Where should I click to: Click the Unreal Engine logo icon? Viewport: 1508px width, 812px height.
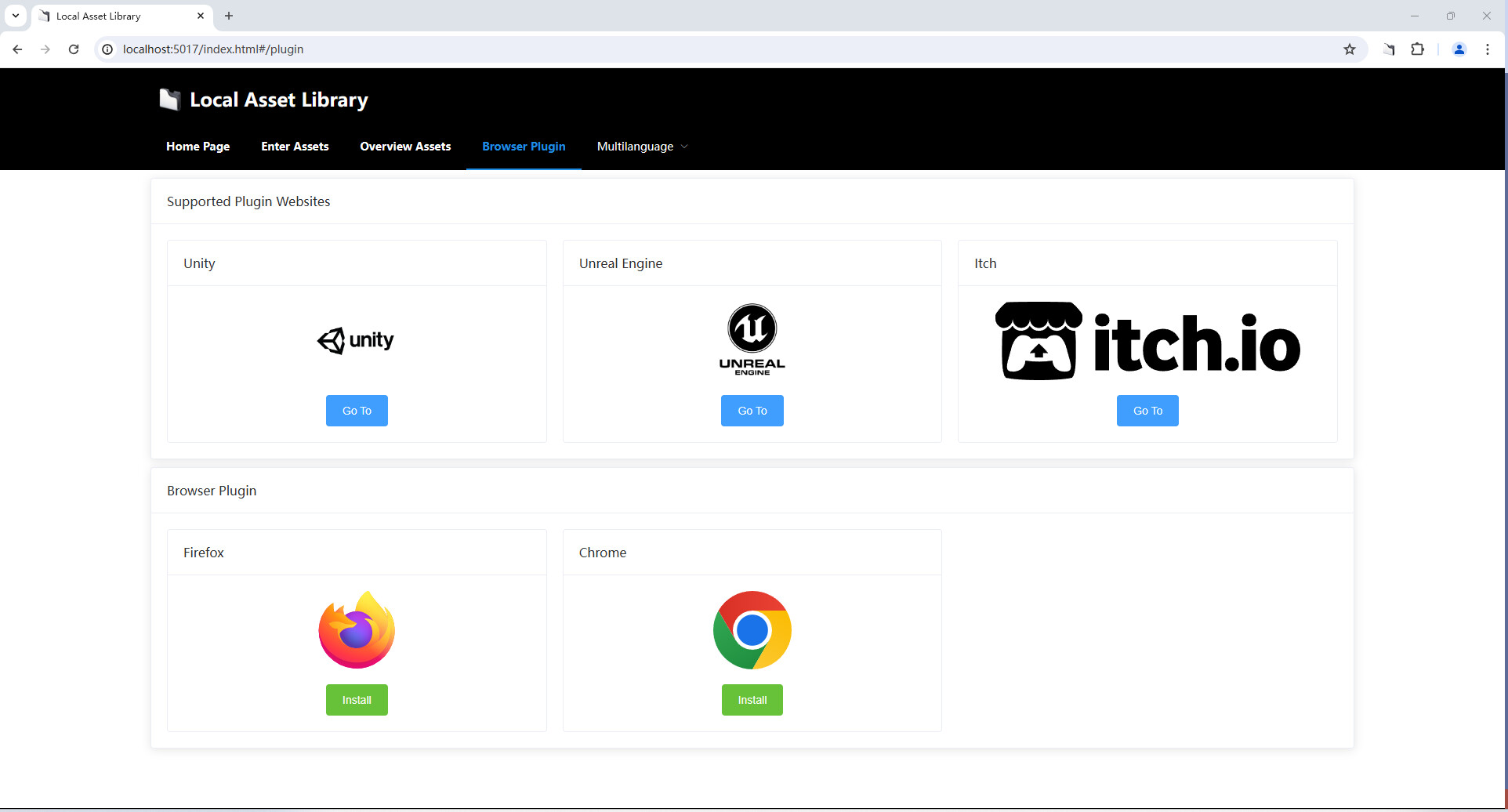(751, 338)
